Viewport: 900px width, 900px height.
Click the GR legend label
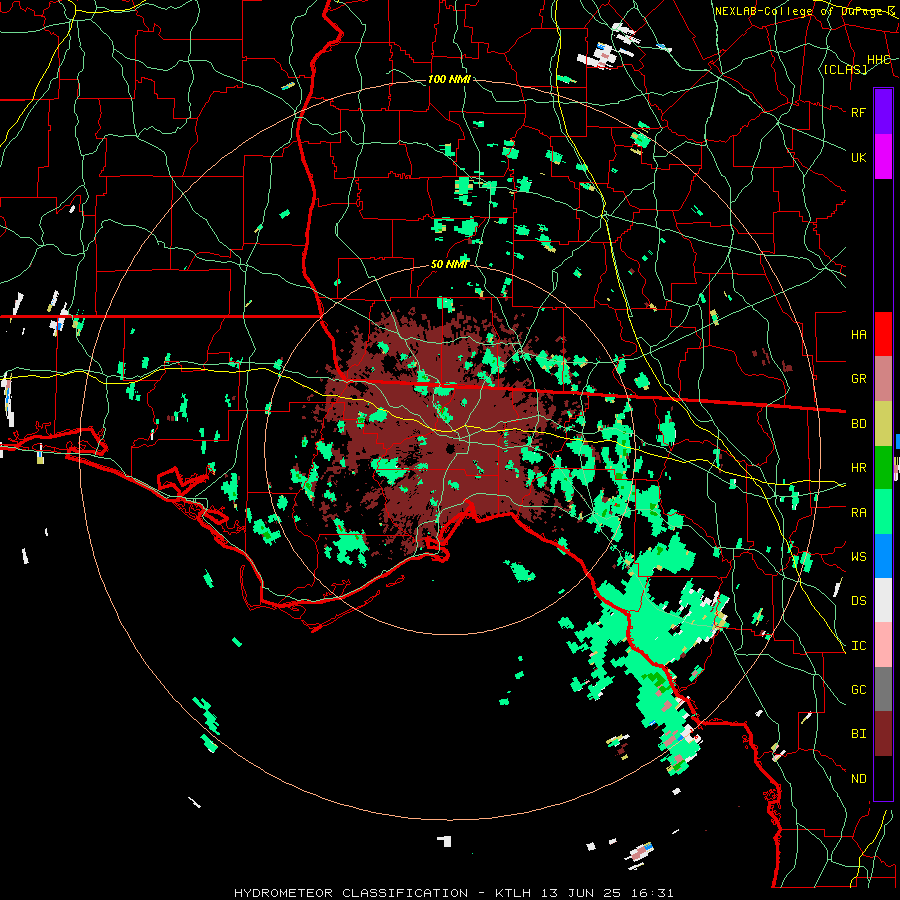coord(858,379)
